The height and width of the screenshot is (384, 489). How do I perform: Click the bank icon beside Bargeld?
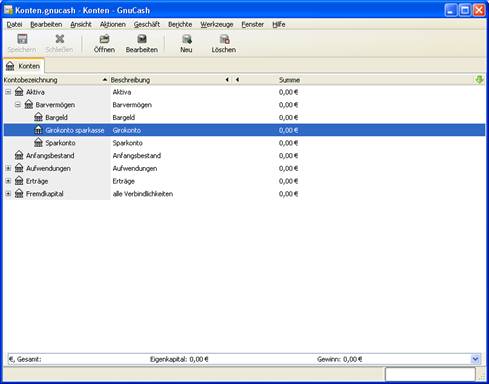(38, 117)
